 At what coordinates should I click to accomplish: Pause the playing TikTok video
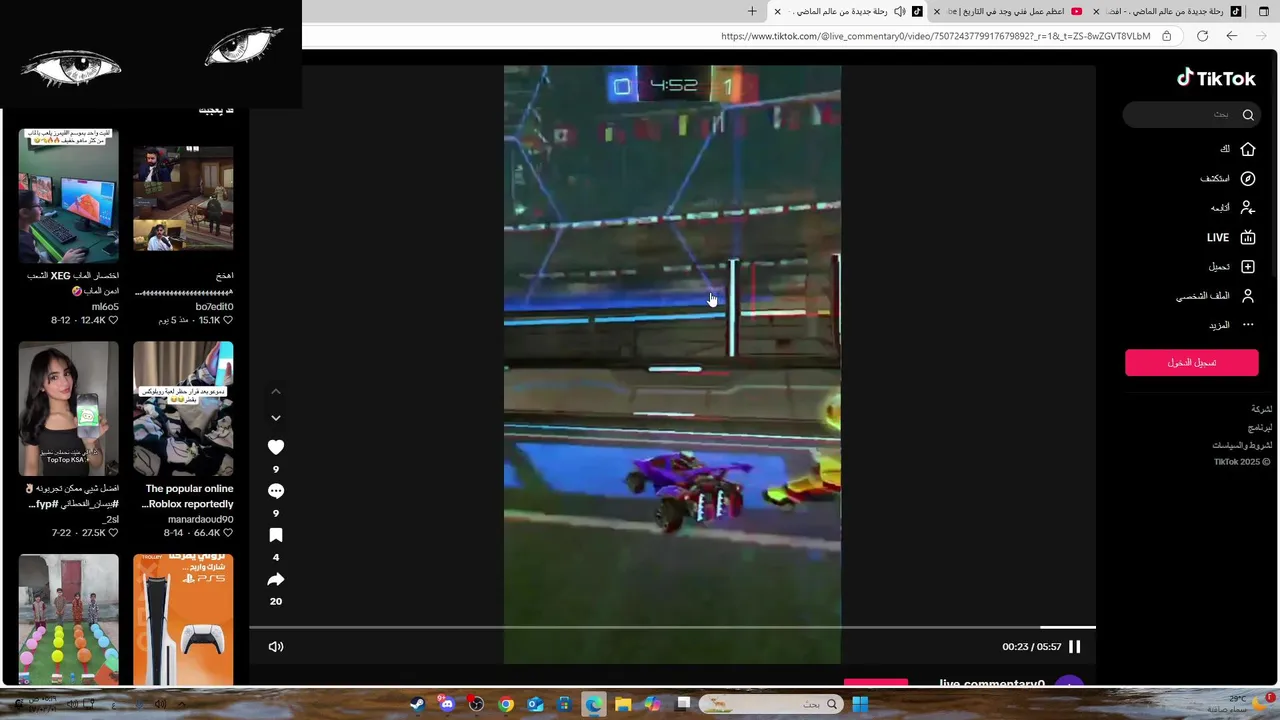[1075, 647]
